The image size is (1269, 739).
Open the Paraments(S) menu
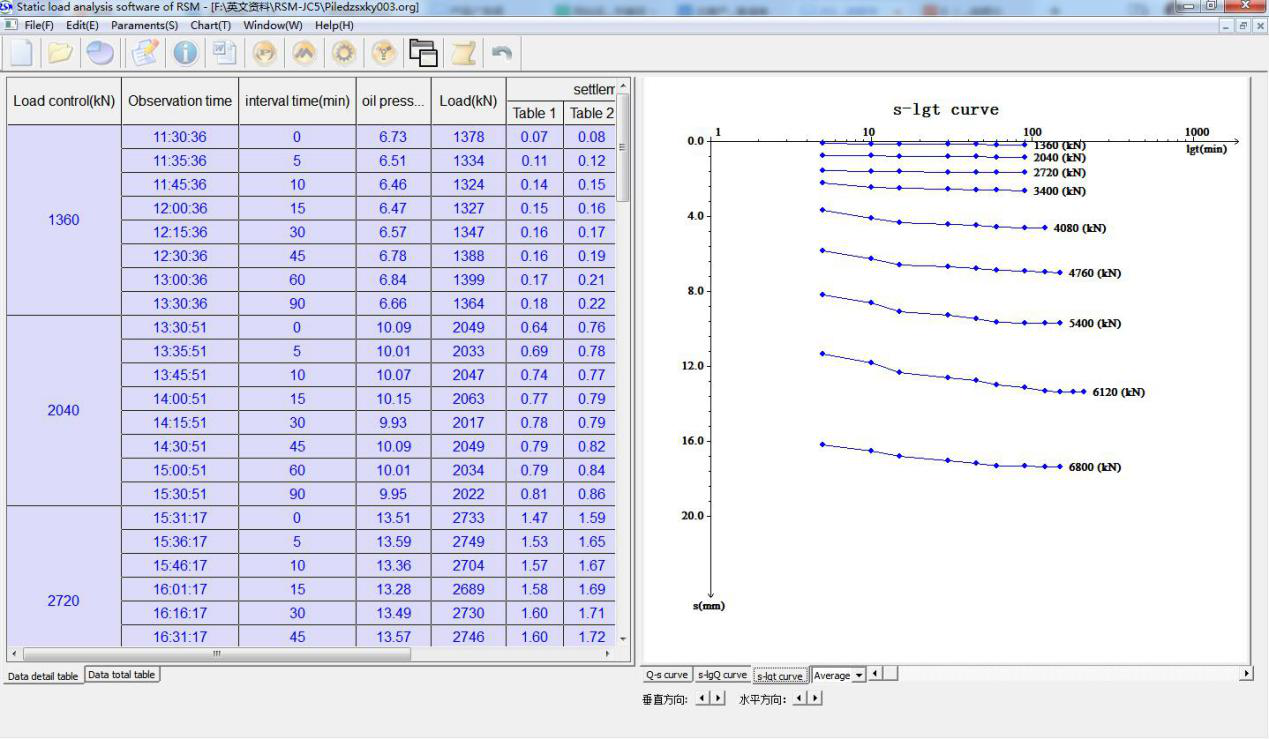[x=145, y=25]
